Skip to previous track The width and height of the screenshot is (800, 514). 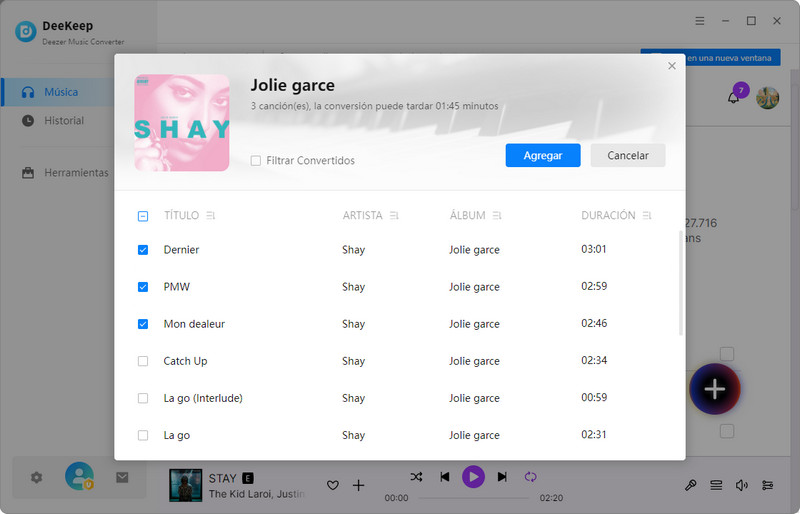click(x=445, y=477)
